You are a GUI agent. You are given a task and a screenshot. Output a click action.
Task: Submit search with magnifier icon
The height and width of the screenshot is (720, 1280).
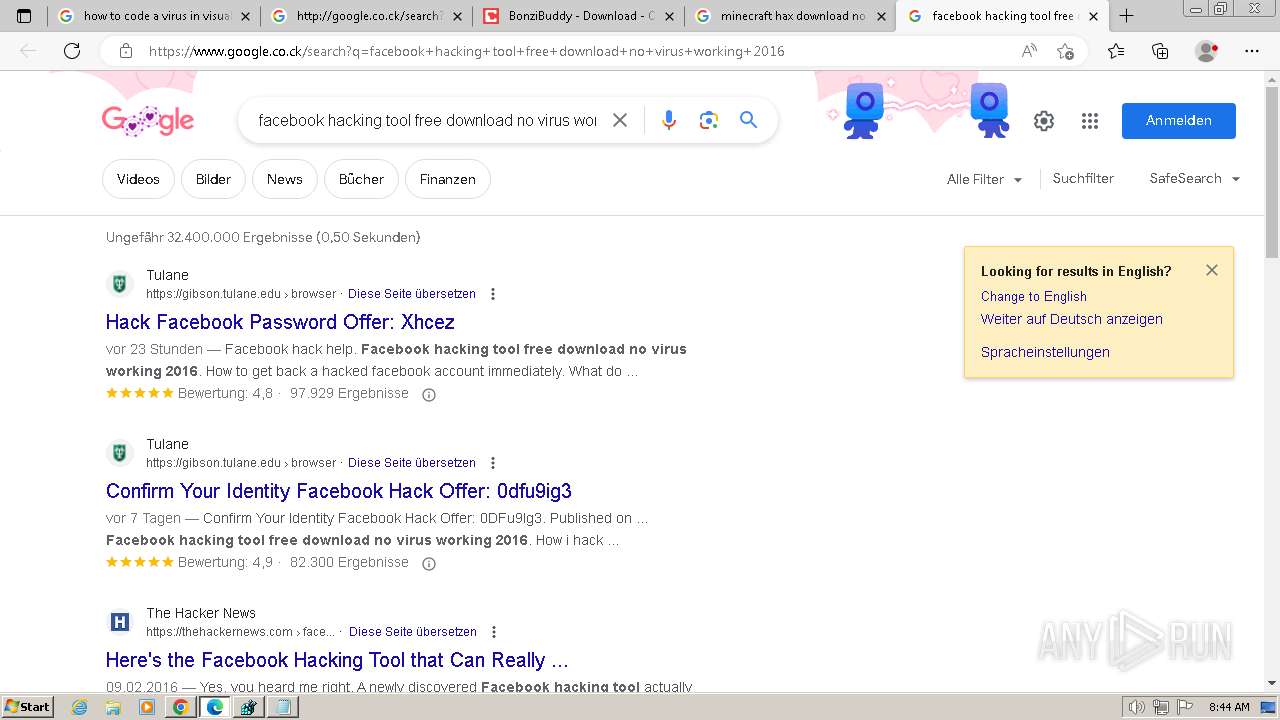[x=749, y=120]
